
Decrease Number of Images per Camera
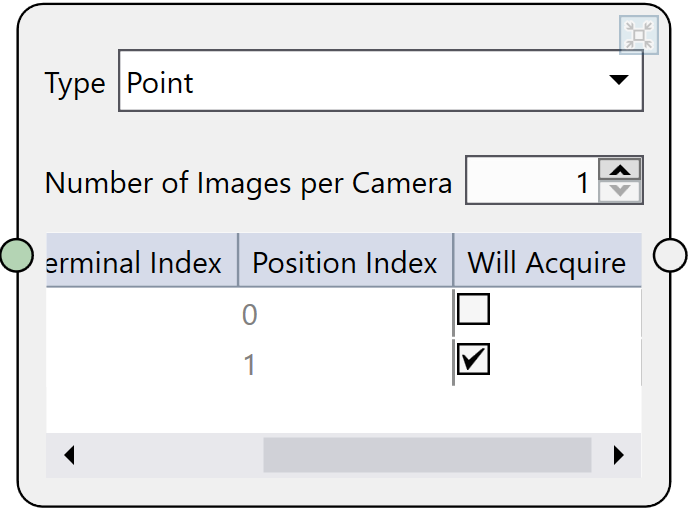pyautogui.click(x=622, y=191)
